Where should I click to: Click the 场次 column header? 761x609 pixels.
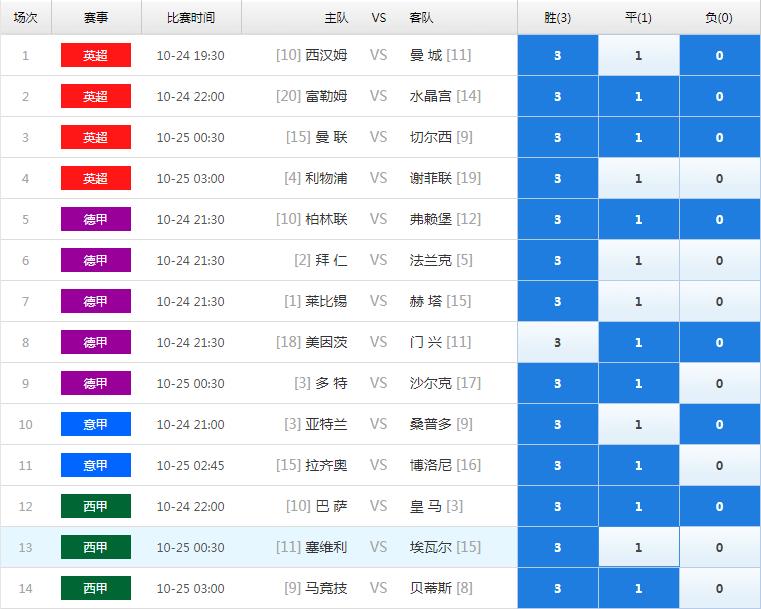click(x=26, y=17)
